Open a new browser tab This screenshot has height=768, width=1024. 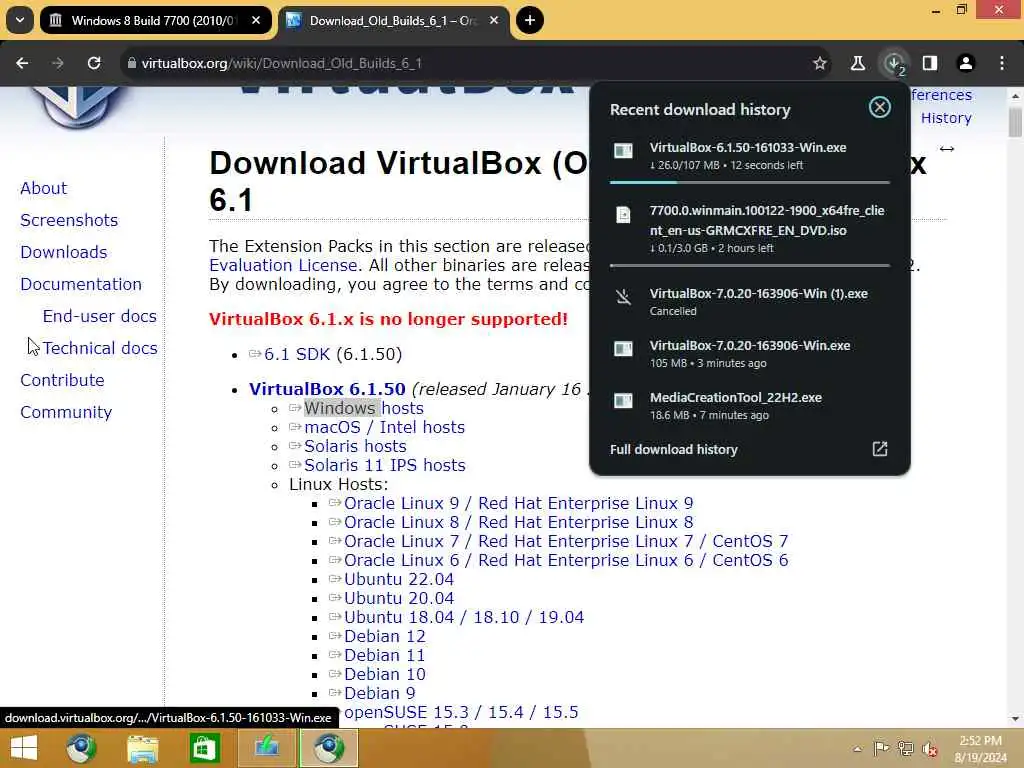[x=530, y=20]
